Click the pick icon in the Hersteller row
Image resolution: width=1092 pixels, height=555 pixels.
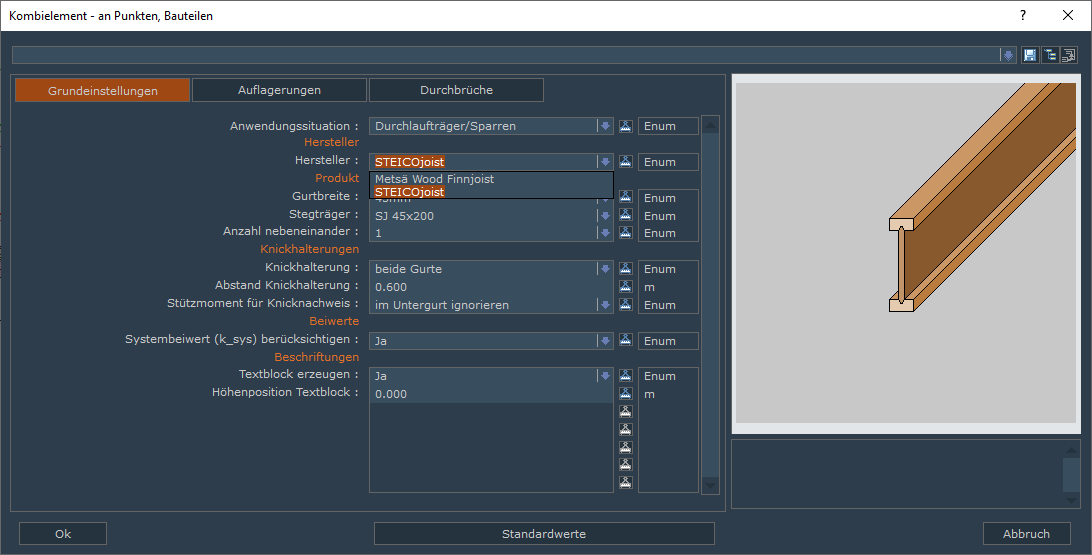(x=625, y=162)
